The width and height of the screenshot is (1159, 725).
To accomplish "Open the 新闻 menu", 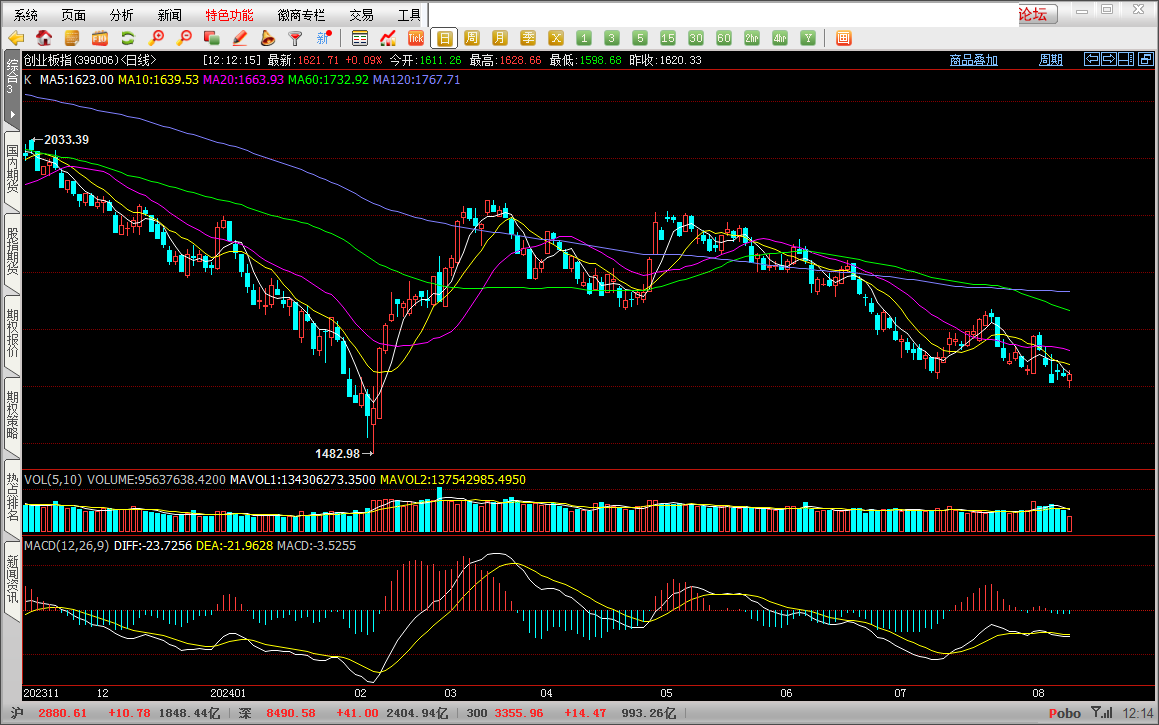I will (169, 15).
